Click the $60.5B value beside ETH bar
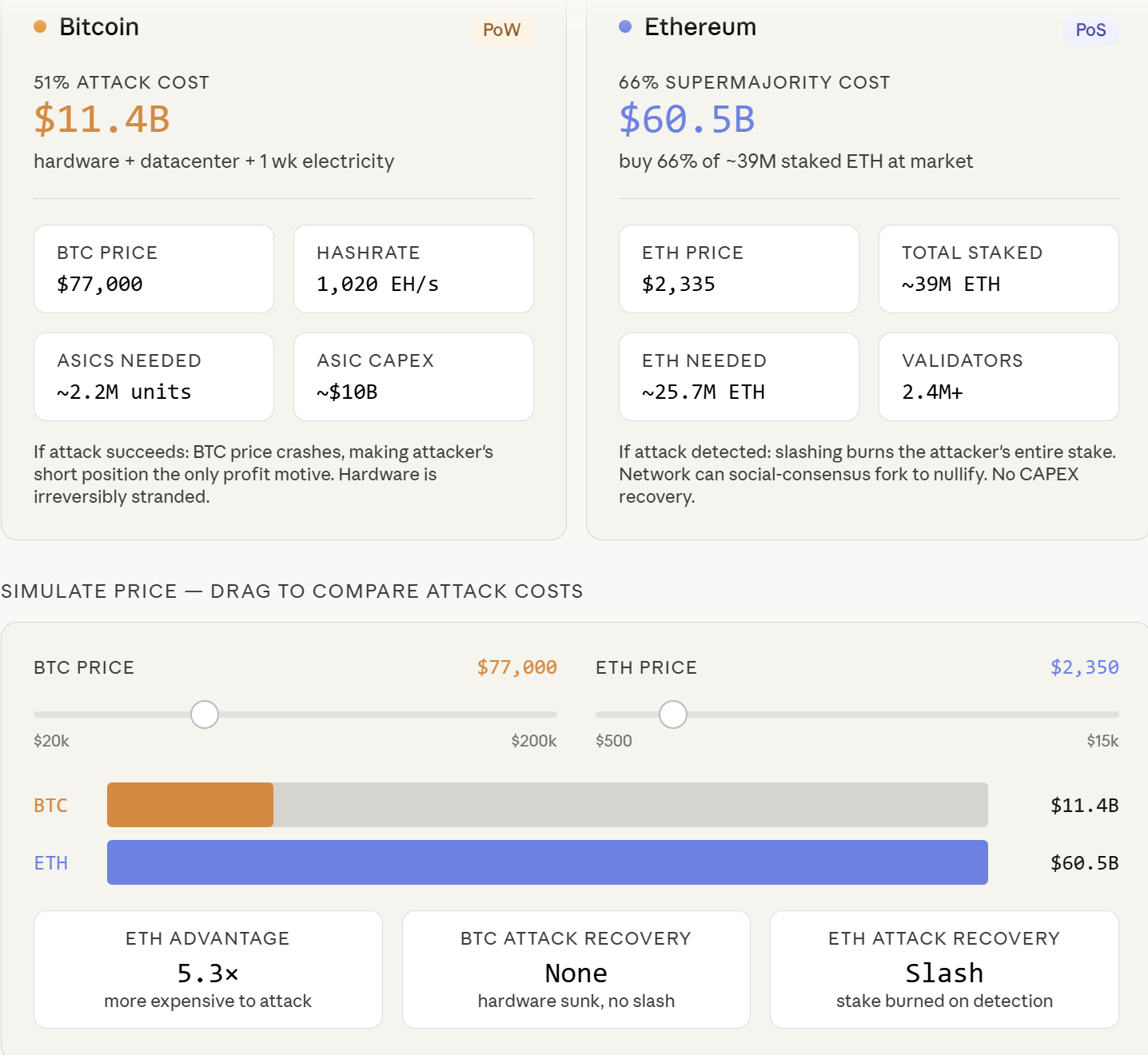 pyautogui.click(x=1084, y=863)
